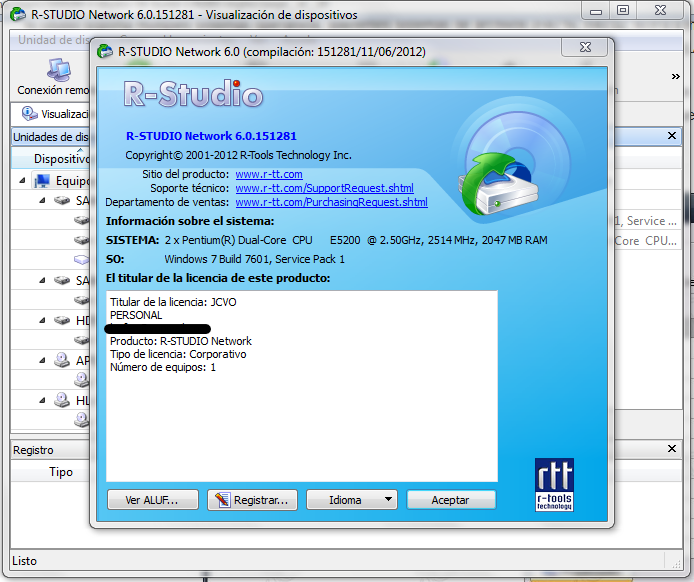Open the Unidad de disco menu
This screenshot has height=582, width=694.
[x=54, y=40]
